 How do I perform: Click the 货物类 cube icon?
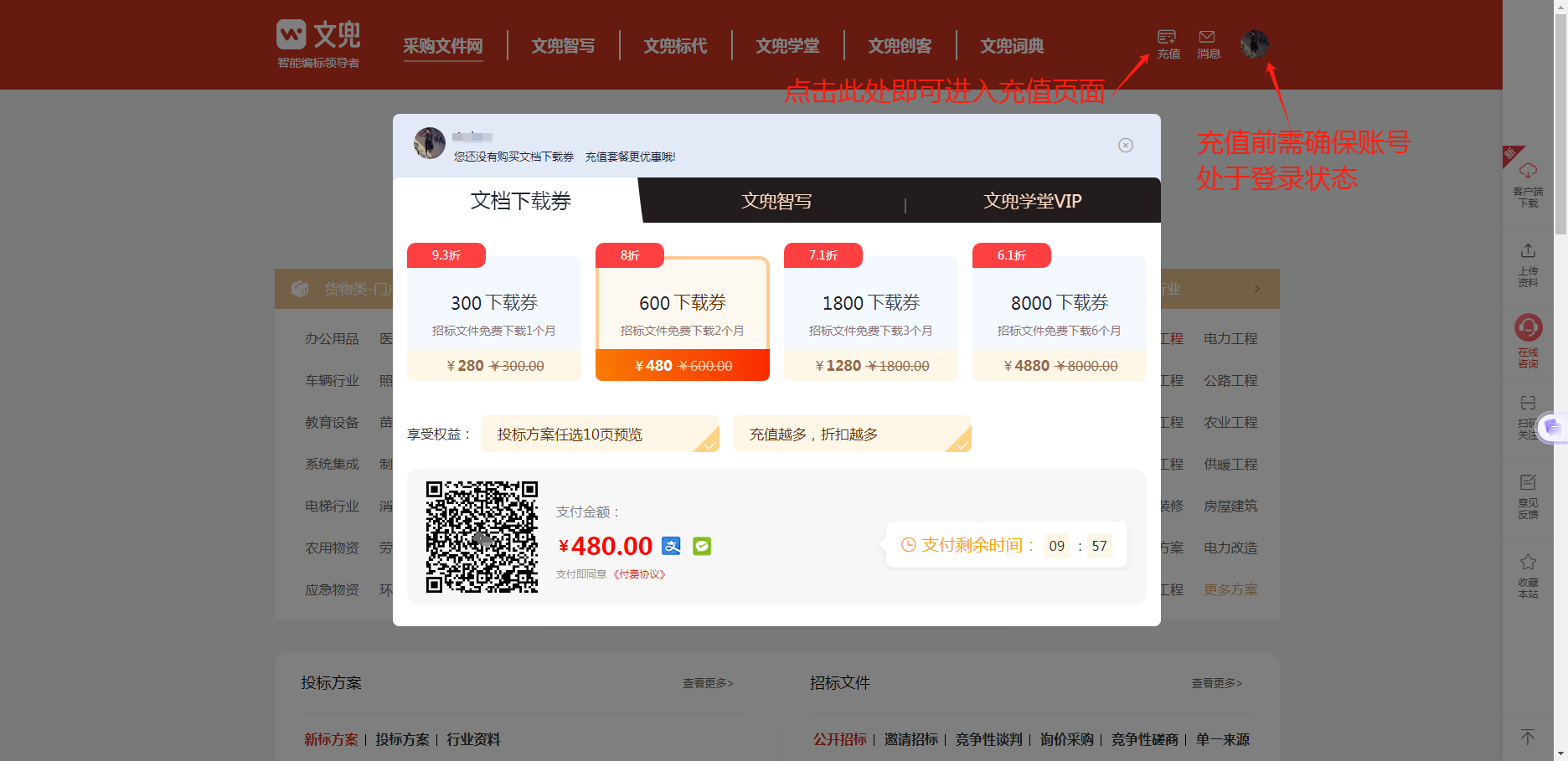(300, 289)
